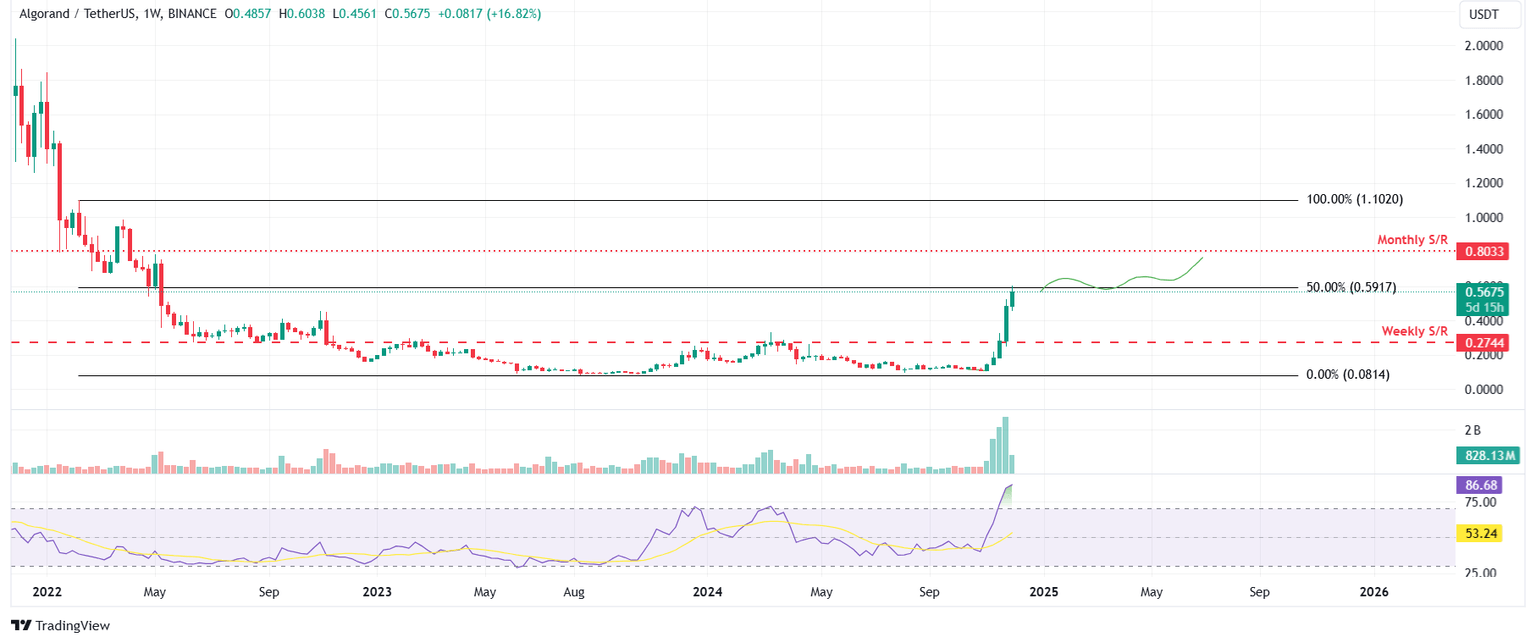This screenshot has height=644, width=1536.
Task: Open the Algorand / TetherUS symbol search
Action: [x=78, y=14]
